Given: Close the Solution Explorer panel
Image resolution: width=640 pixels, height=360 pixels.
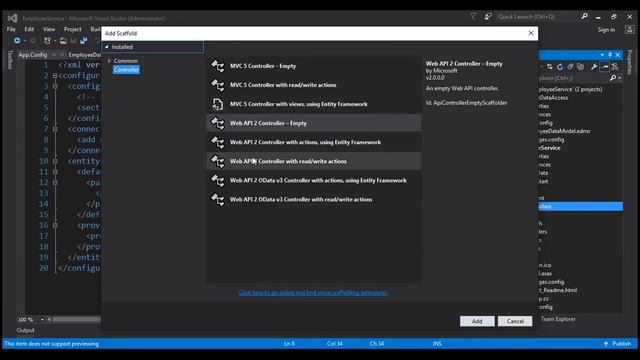Looking at the screenshot, I should pyautogui.click(x=618, y=55).
